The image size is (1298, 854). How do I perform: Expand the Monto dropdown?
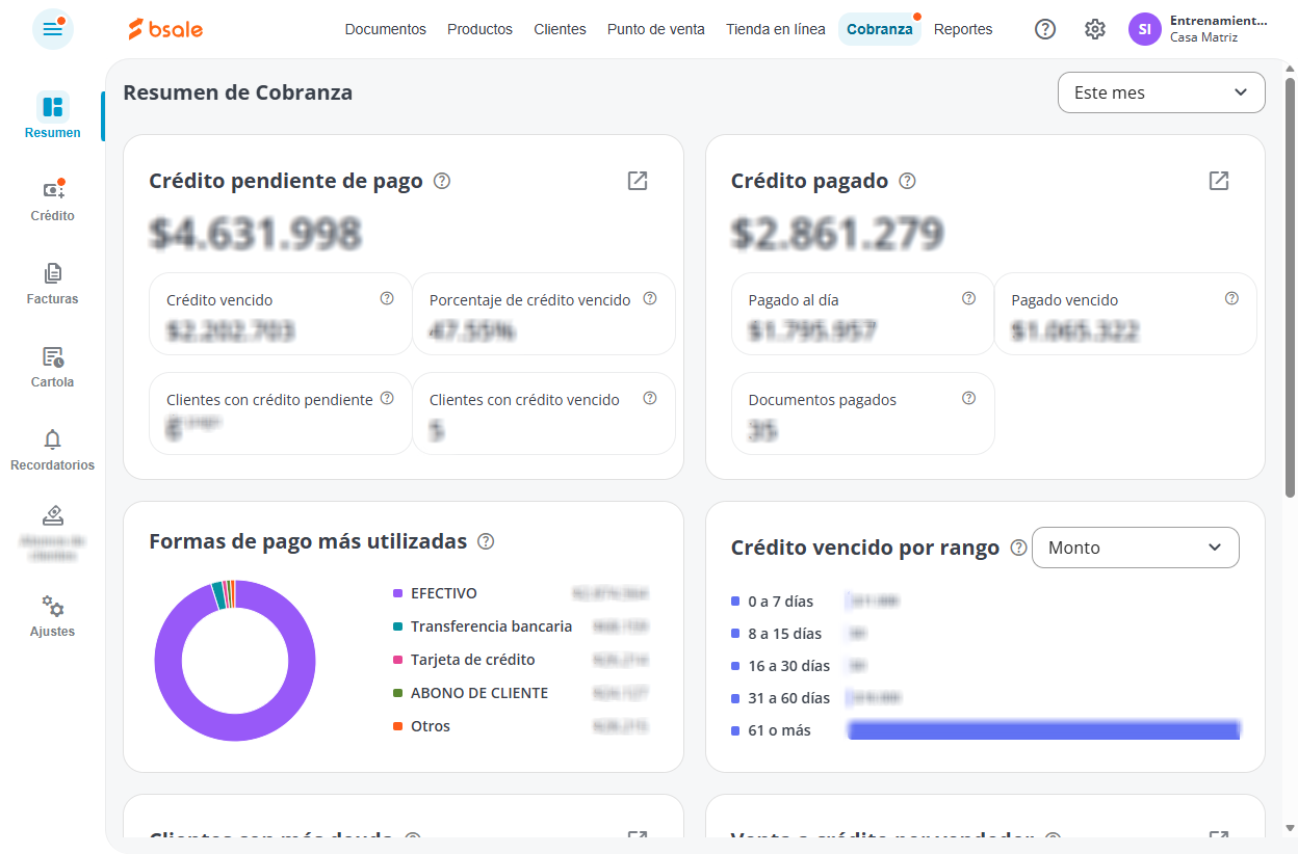point(1135,548)
